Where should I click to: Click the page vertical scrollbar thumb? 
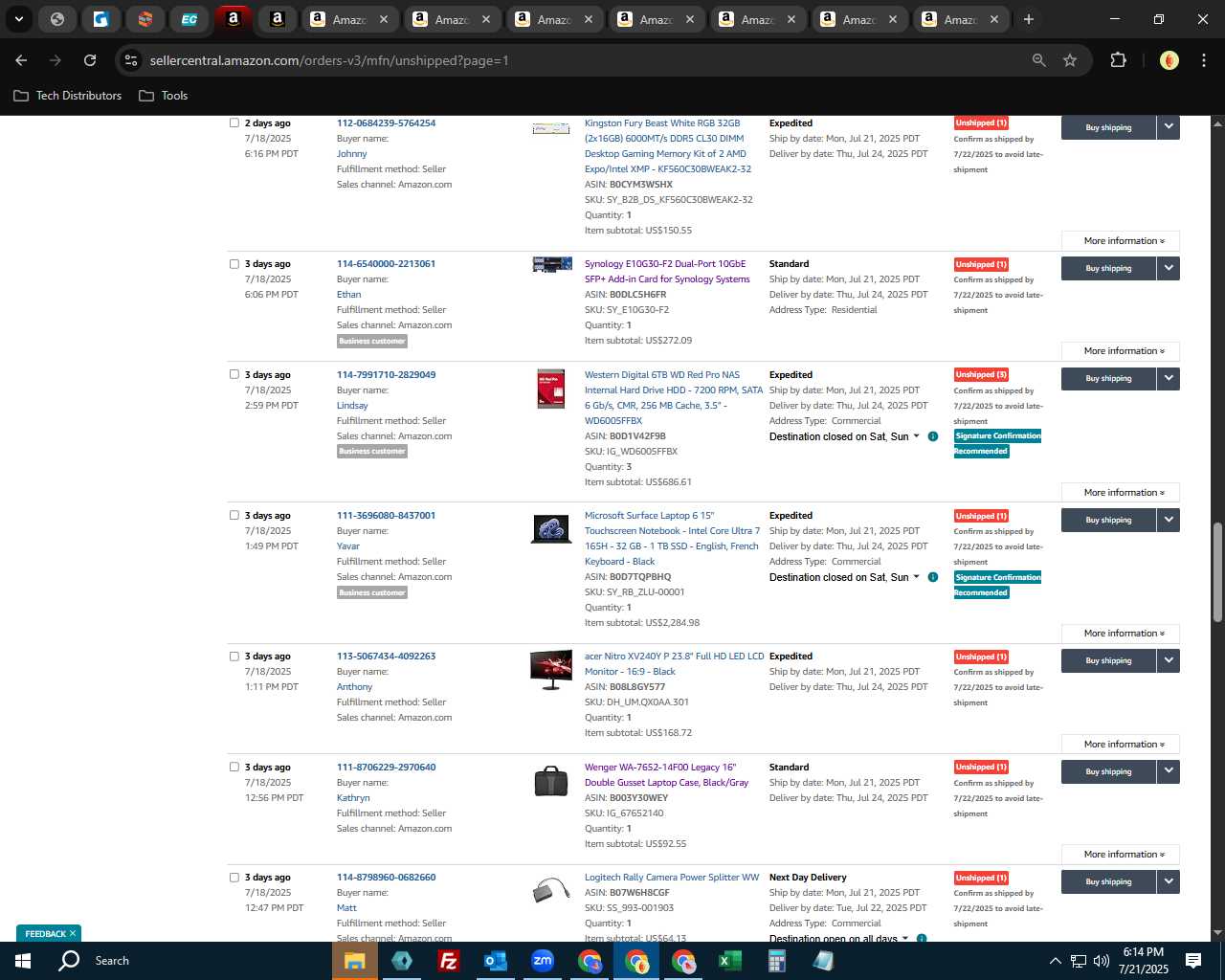pyautogui.click(x=1217, y=572)
